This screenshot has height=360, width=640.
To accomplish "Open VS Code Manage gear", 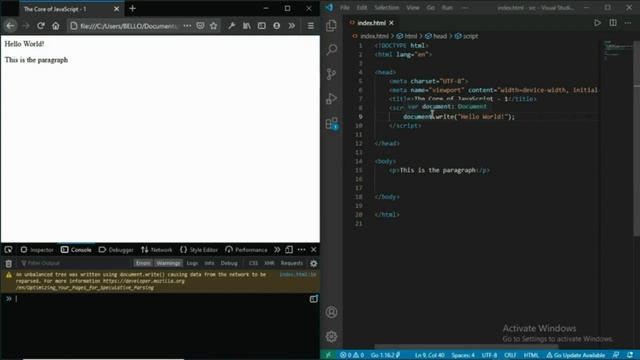I will coord(331,336).
